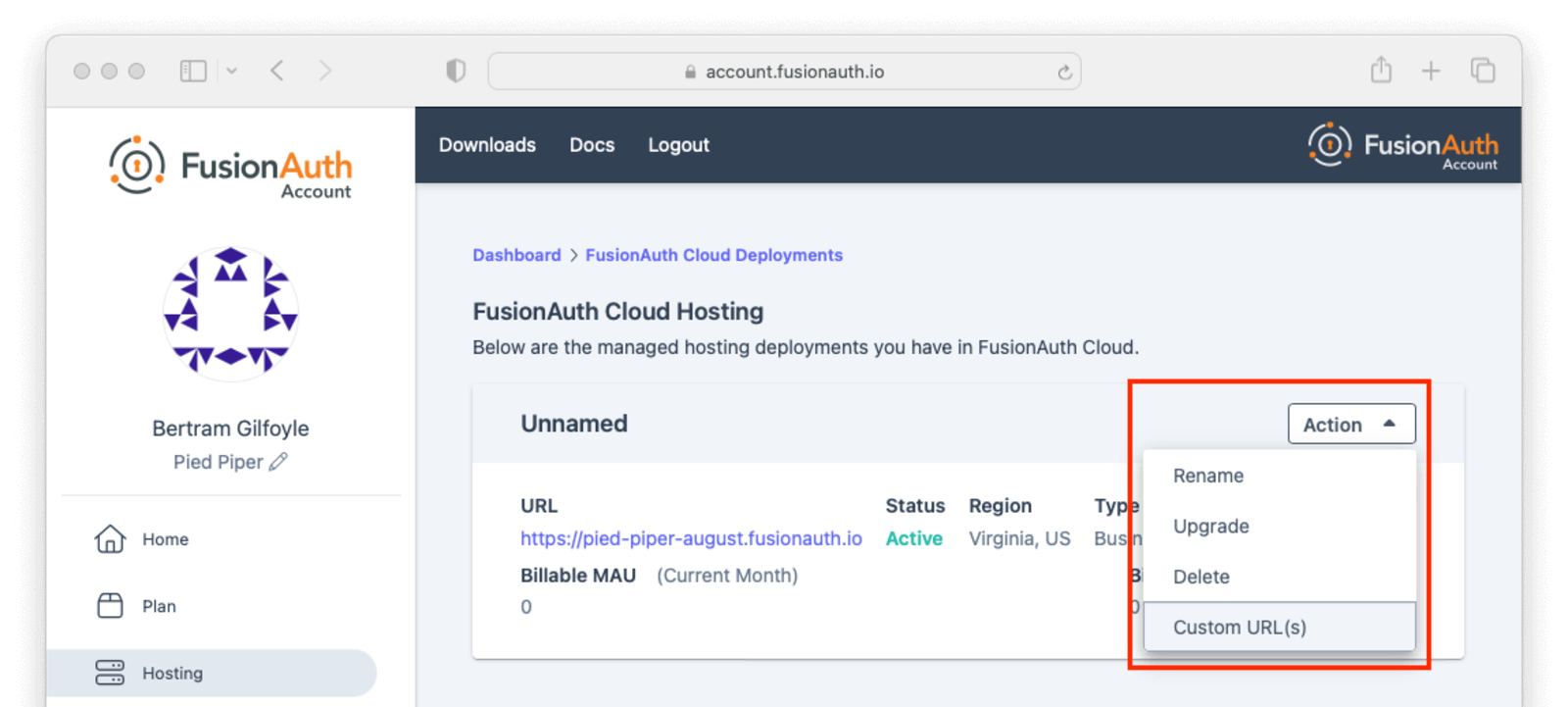Toggle the Safari sidebar icon
The height and width of the screenshot is (707, 1568).
pos(193,71)
